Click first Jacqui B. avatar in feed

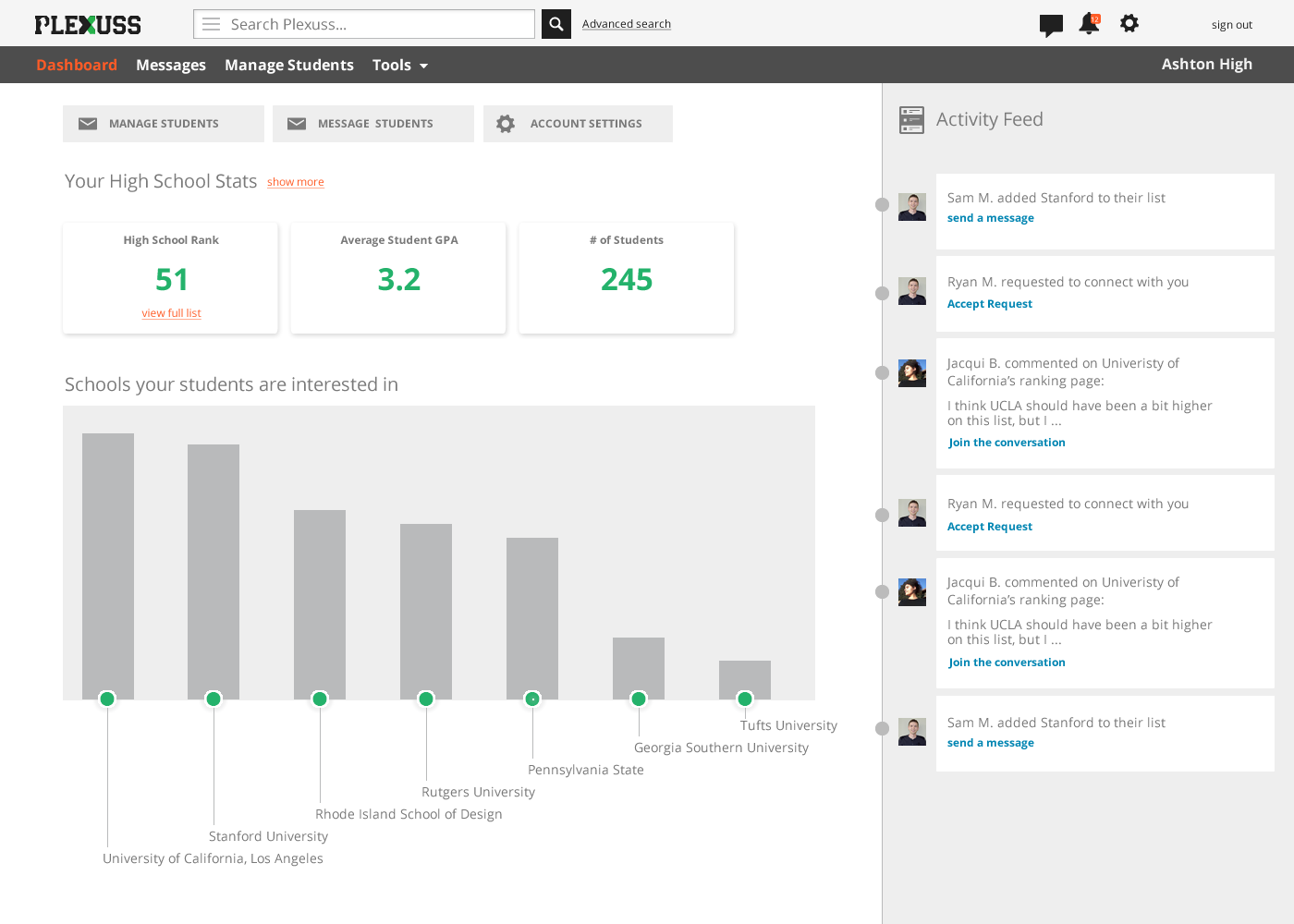912,373
